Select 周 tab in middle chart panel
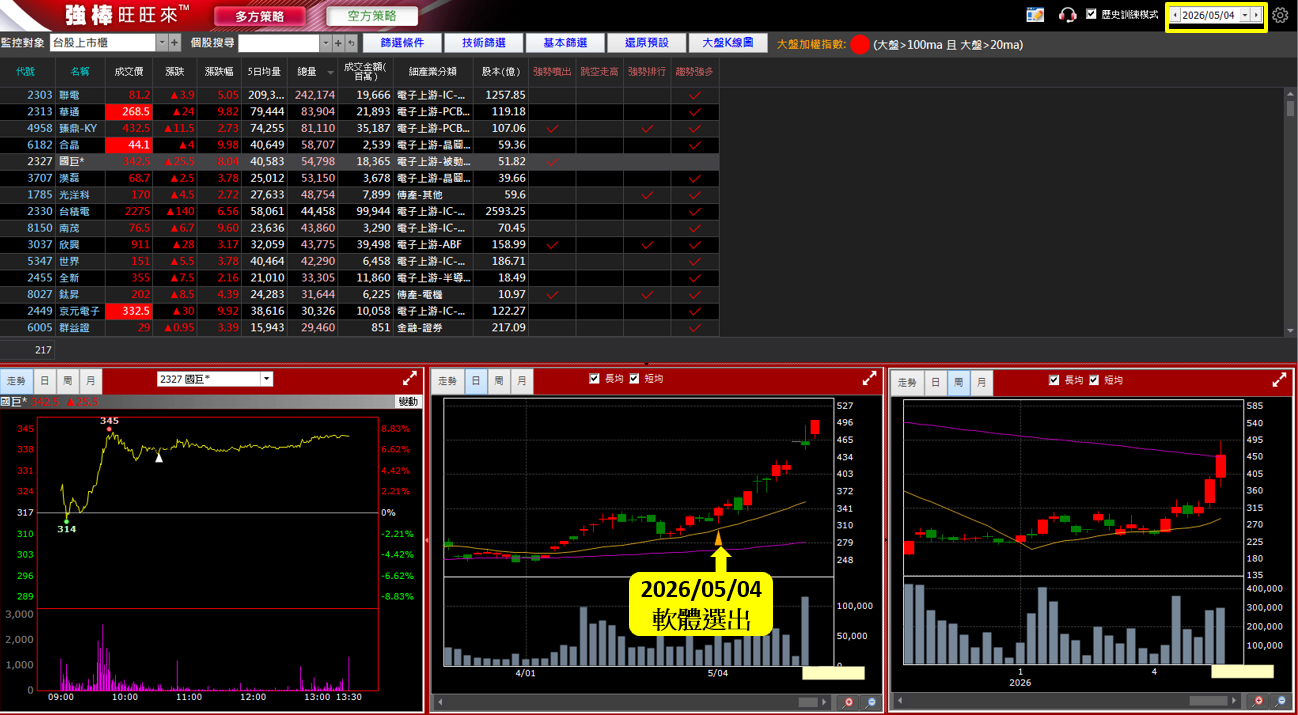This screenshot has height=715, width=1298. click(x=498, y=381)
